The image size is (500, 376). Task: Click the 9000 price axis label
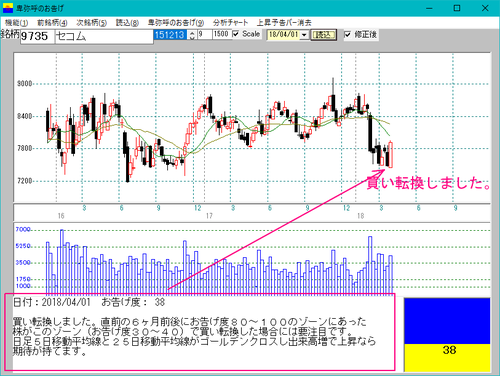click(25, 84)
